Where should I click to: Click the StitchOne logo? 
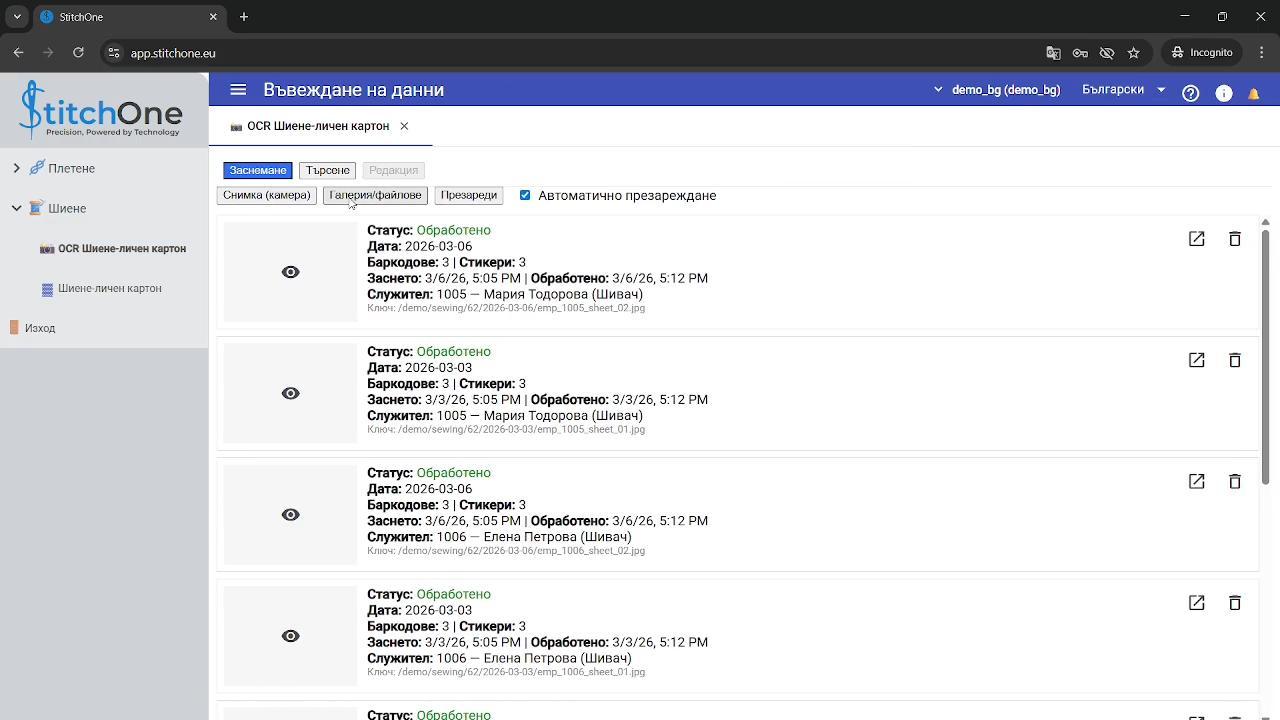point(100,110)
